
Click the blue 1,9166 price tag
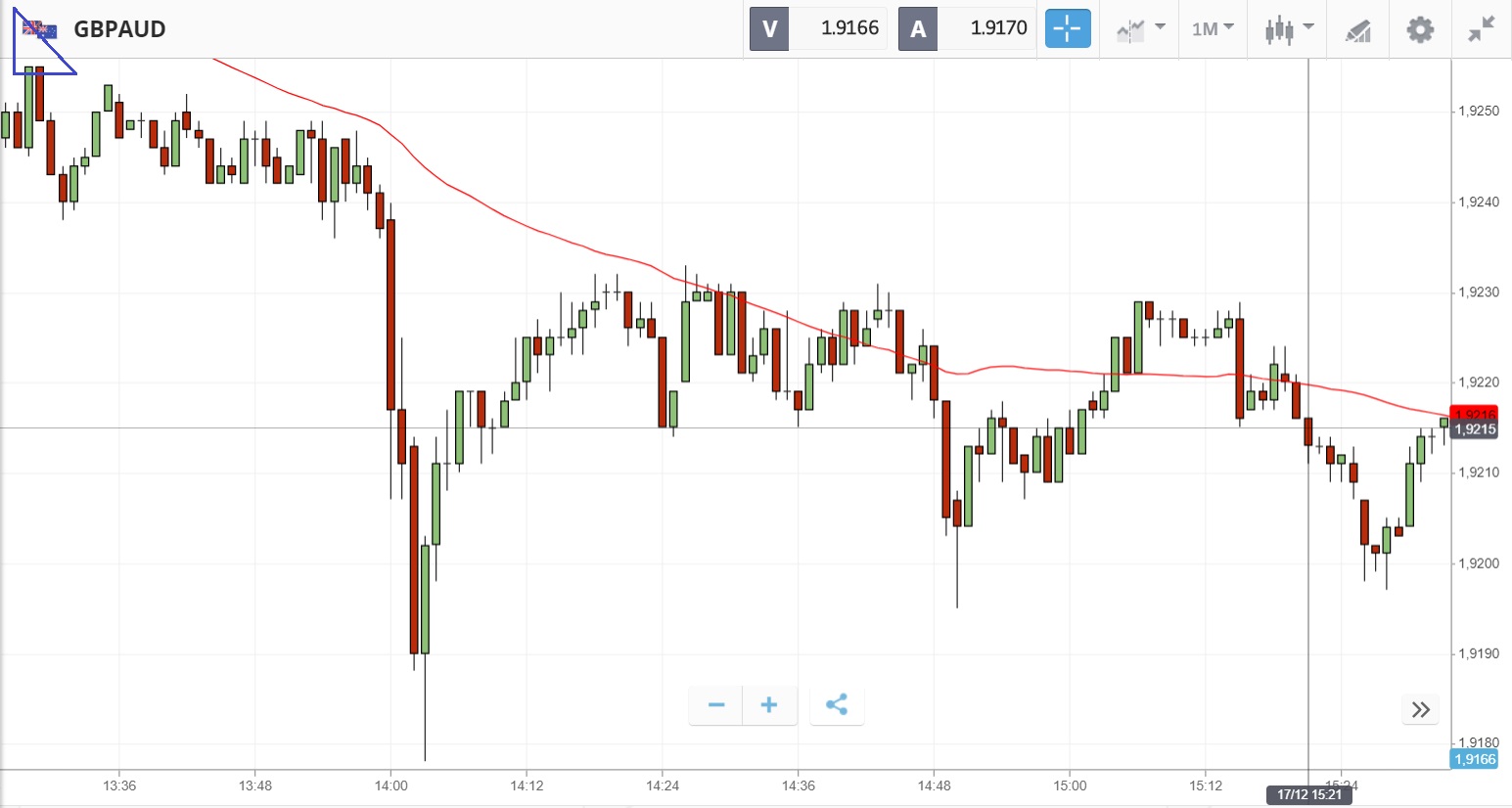(1475, 760)
